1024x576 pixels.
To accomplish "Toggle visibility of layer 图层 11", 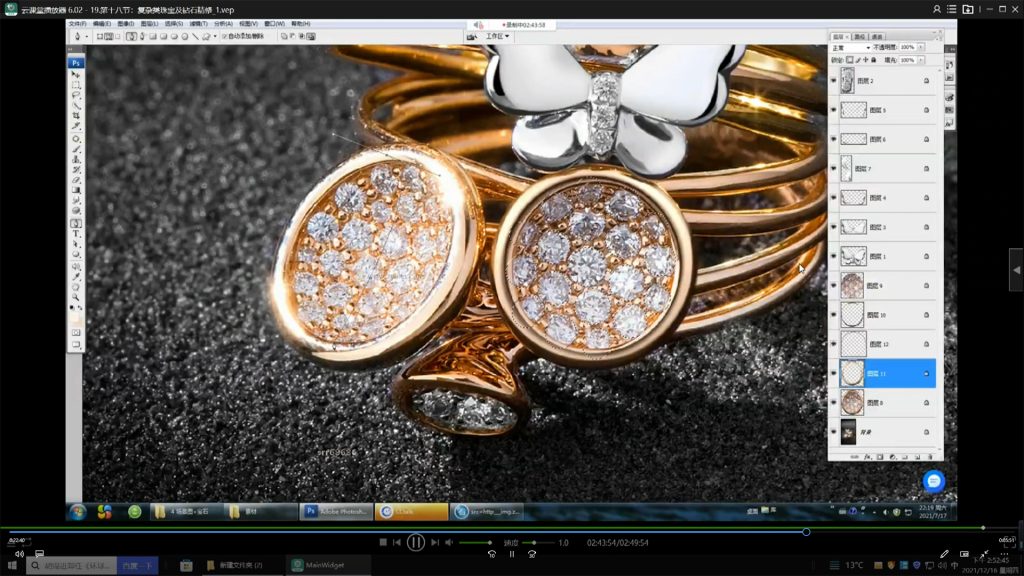I will [834, 373].
